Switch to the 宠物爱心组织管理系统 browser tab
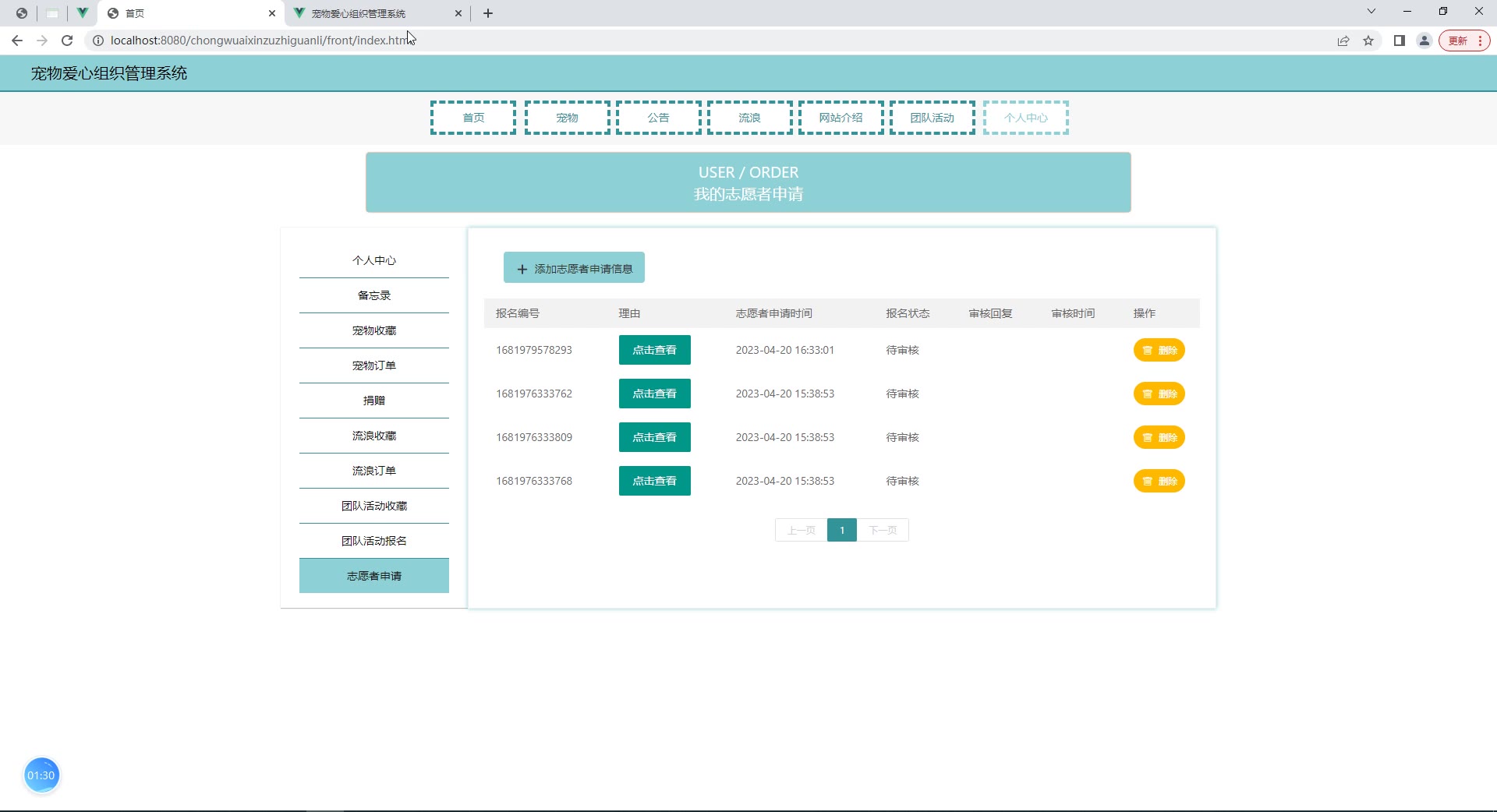This screenshot has height=812, width=1497. [x=366, y=13]
